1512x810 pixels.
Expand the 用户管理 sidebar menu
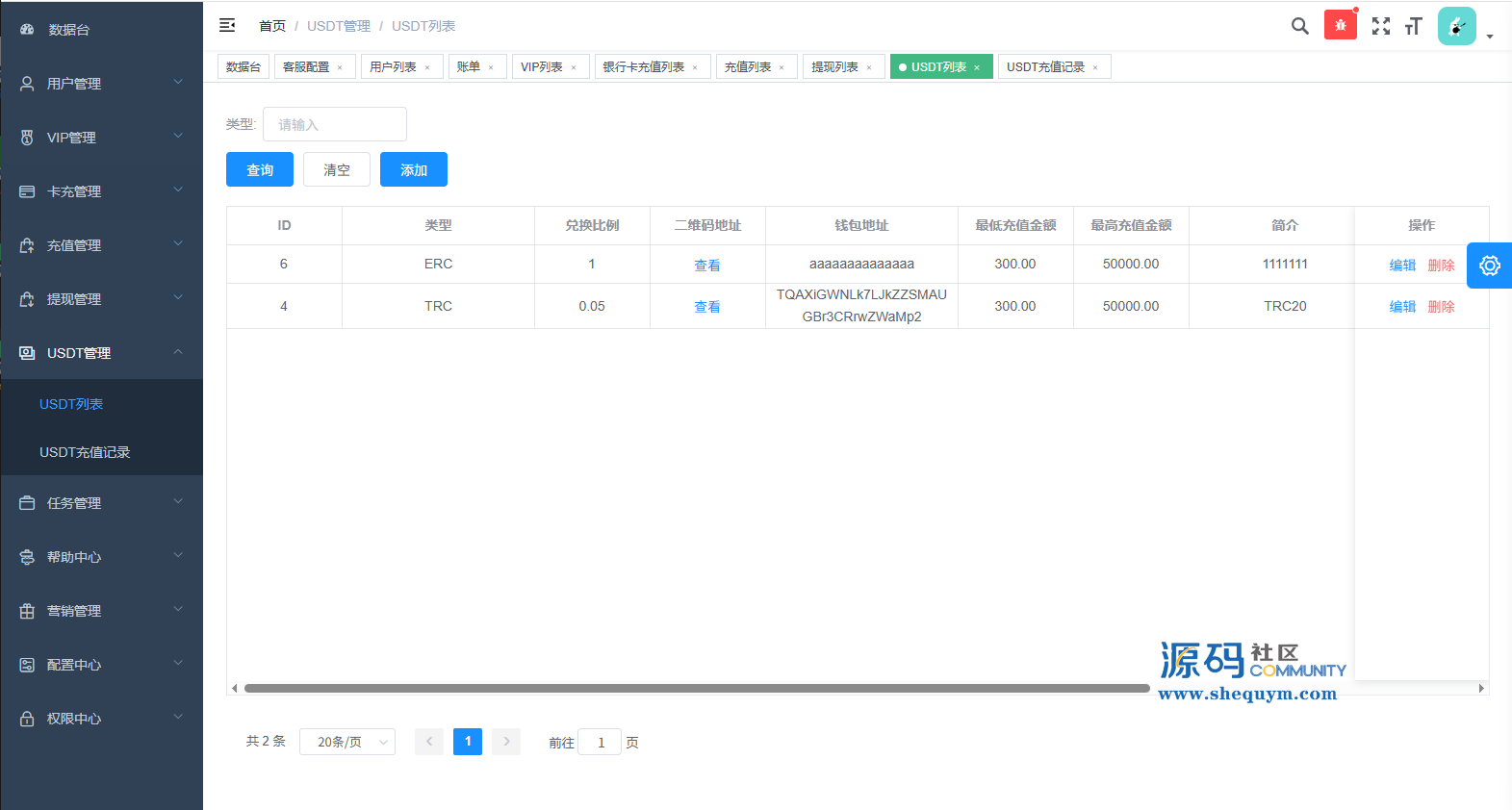click(x=101, y=84)
